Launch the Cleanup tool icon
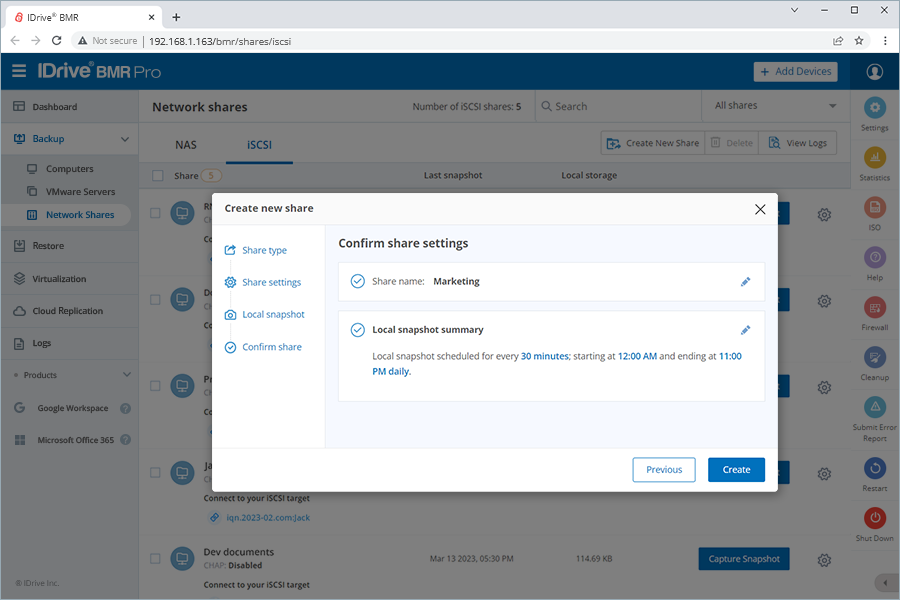900x600 pixels. [x=874, y=358]
